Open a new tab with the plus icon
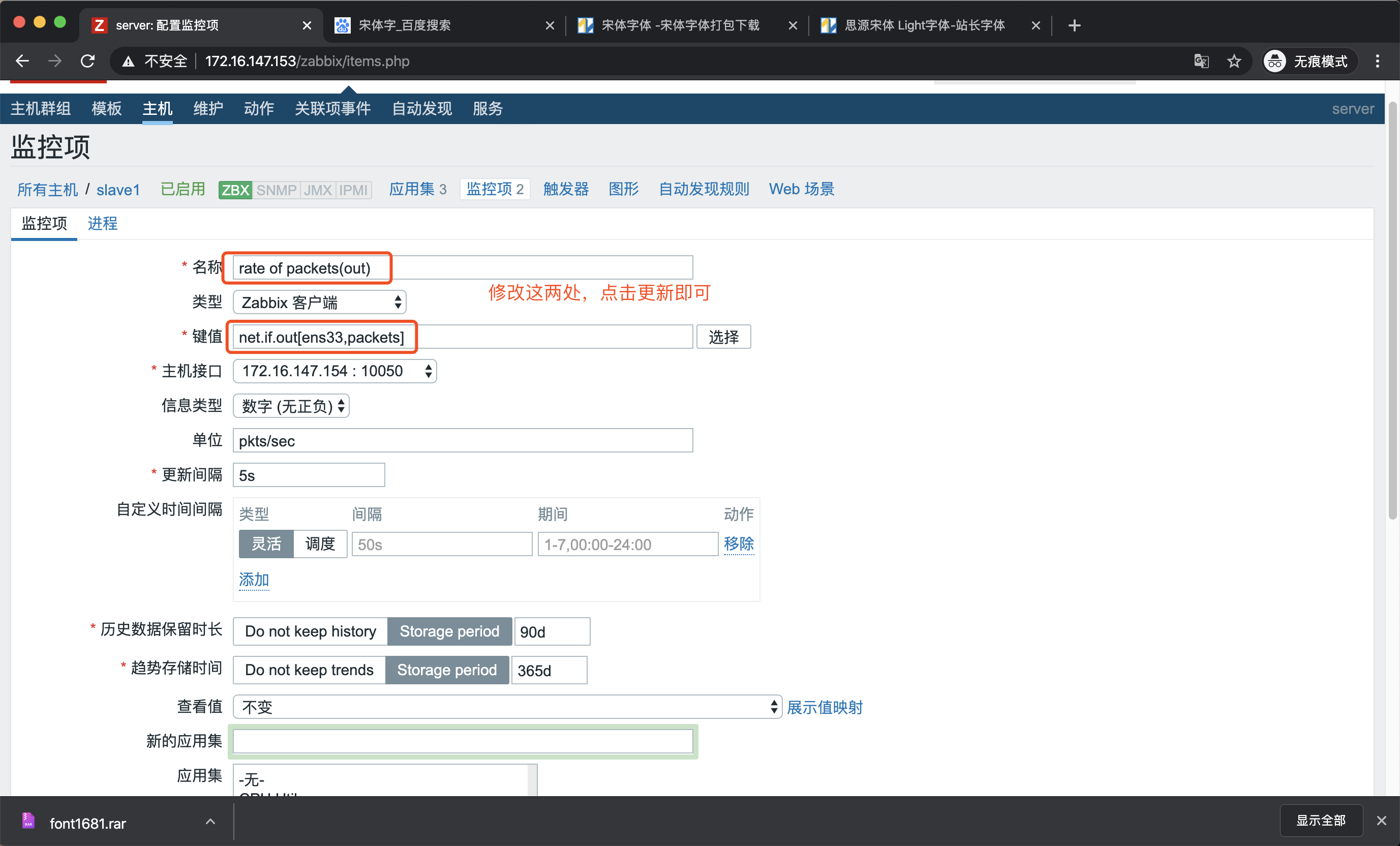Image resolution: width=1400 pixels, height=846 pixels. pyautogui.click(x=1074, y=25)
